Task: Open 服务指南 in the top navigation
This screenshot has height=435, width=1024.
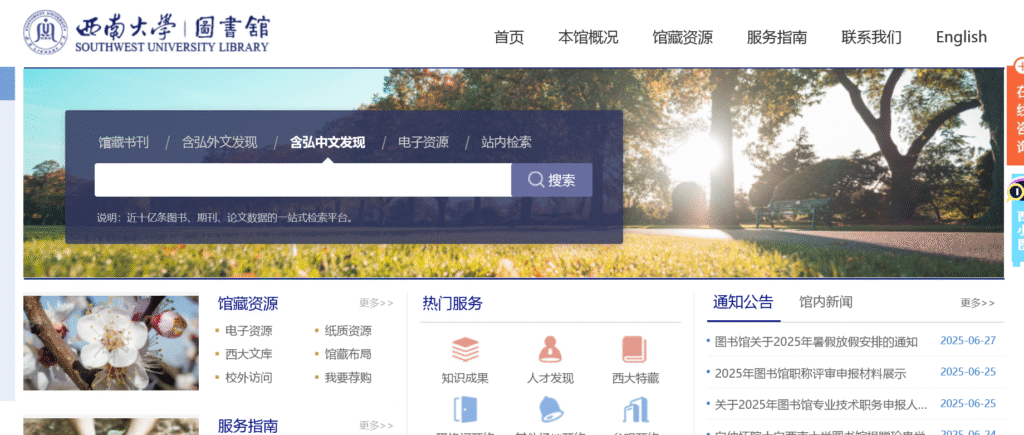Action: pos(776,37)
